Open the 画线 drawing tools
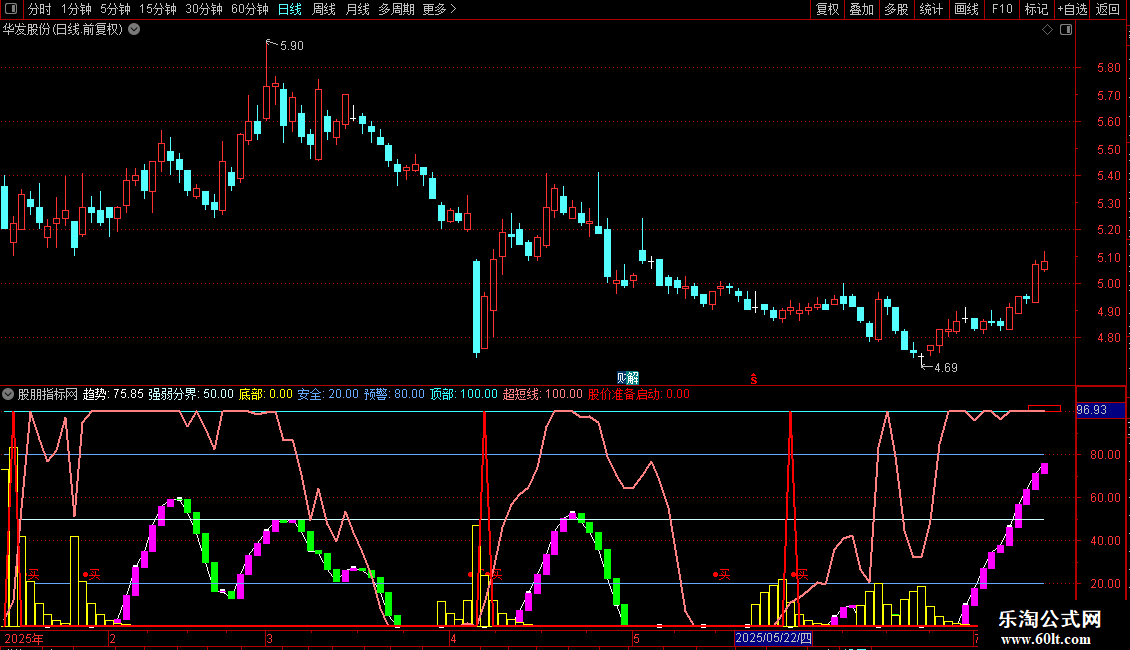Viewport: 1130px width, 650px height. (966, 9)
